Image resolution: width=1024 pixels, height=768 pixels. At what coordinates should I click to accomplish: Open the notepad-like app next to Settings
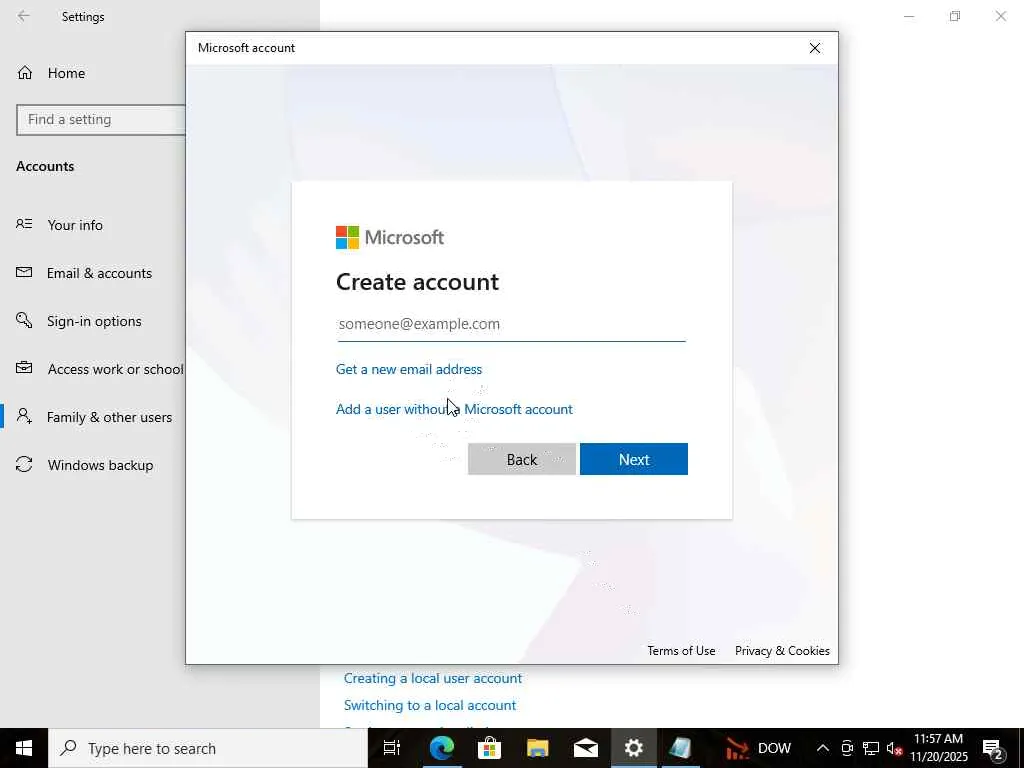[680, 748]
